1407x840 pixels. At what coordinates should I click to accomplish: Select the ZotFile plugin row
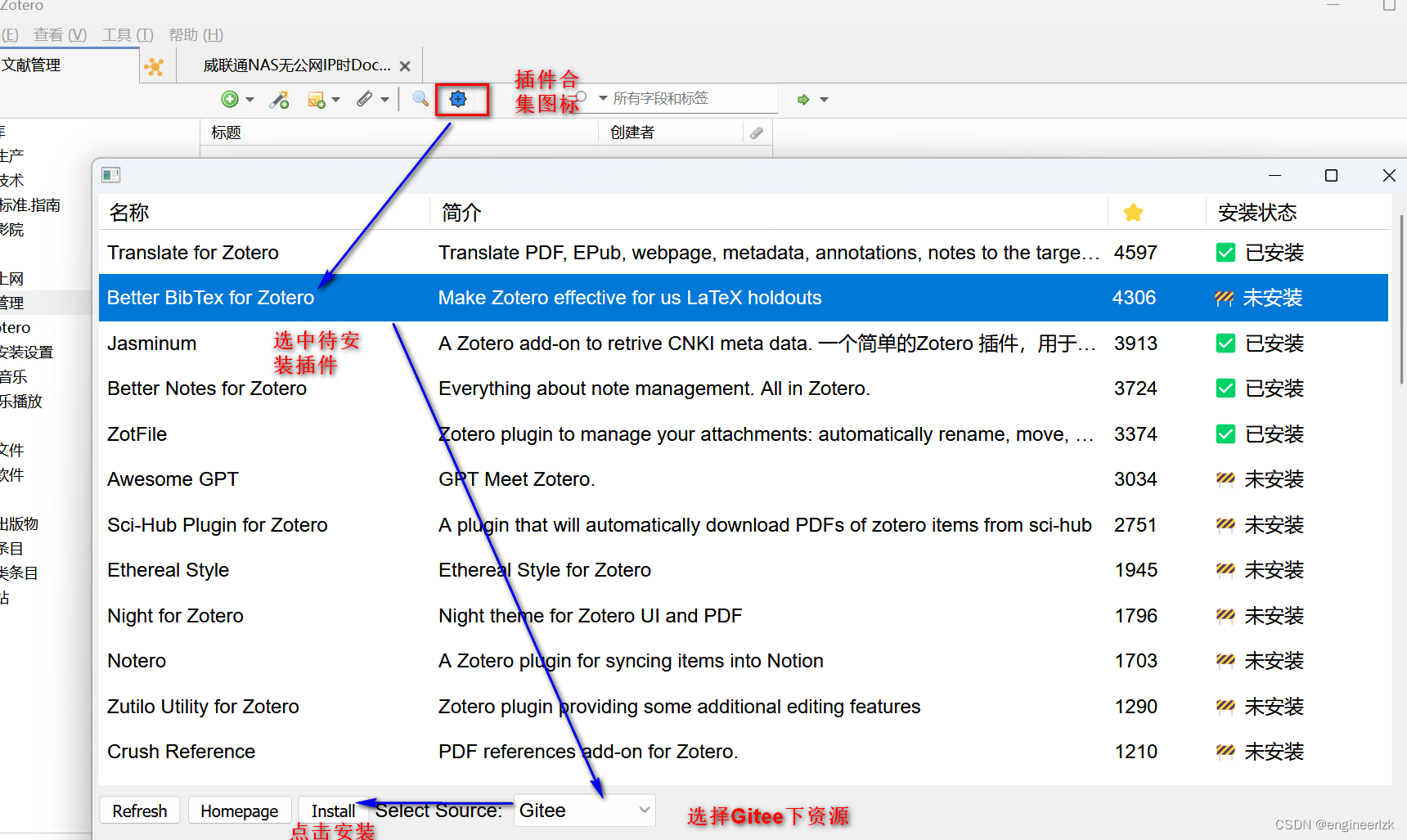tap(744, 434)
